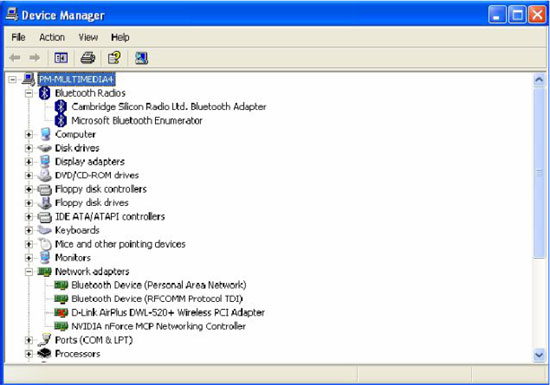Click Scan for hardware changes icon
The image size is (550, 385).
(141, 58)
